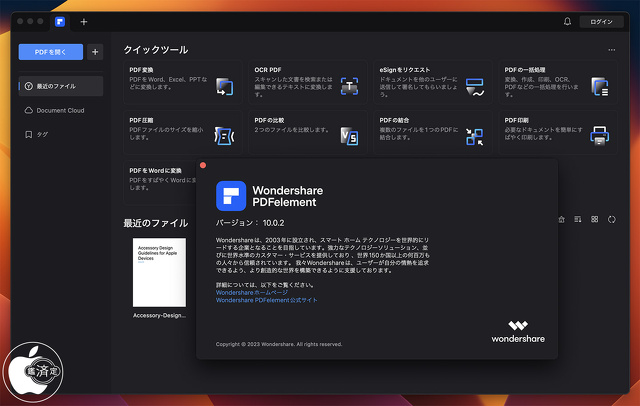This screenshot has height=406, width=640.
Task: Click the PDF batch process icon
Action: pos(600,87)
